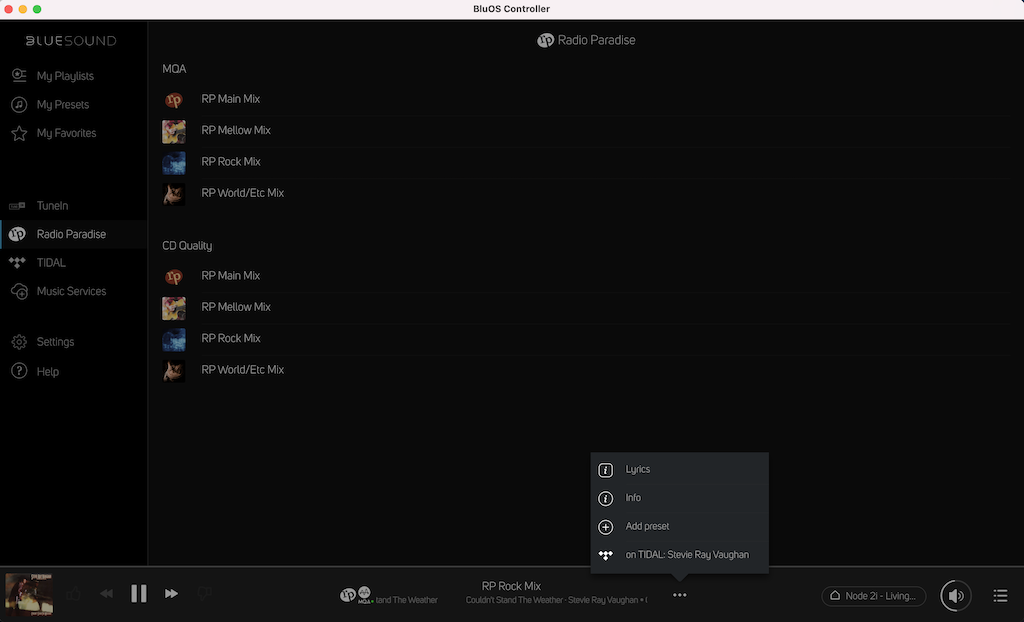Open Music Services in the sidebar
This screenshot has width=1024, height=622.
[x=73, y=291]
